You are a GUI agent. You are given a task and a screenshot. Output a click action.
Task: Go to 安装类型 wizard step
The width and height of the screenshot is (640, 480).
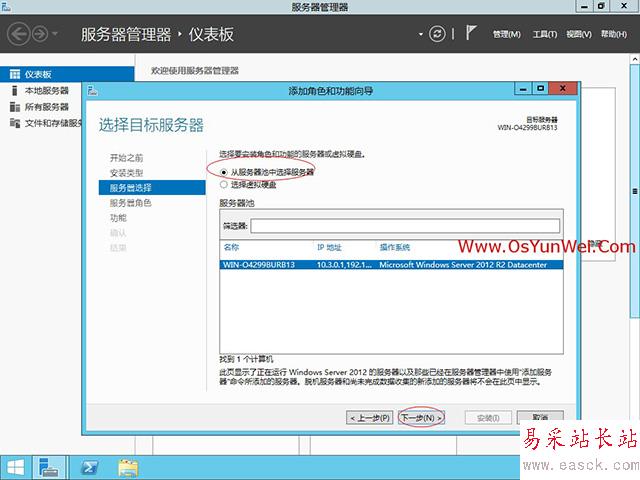coord(127,173)
